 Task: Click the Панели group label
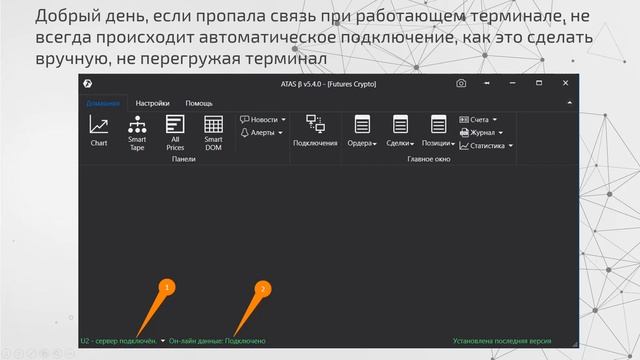184,159
